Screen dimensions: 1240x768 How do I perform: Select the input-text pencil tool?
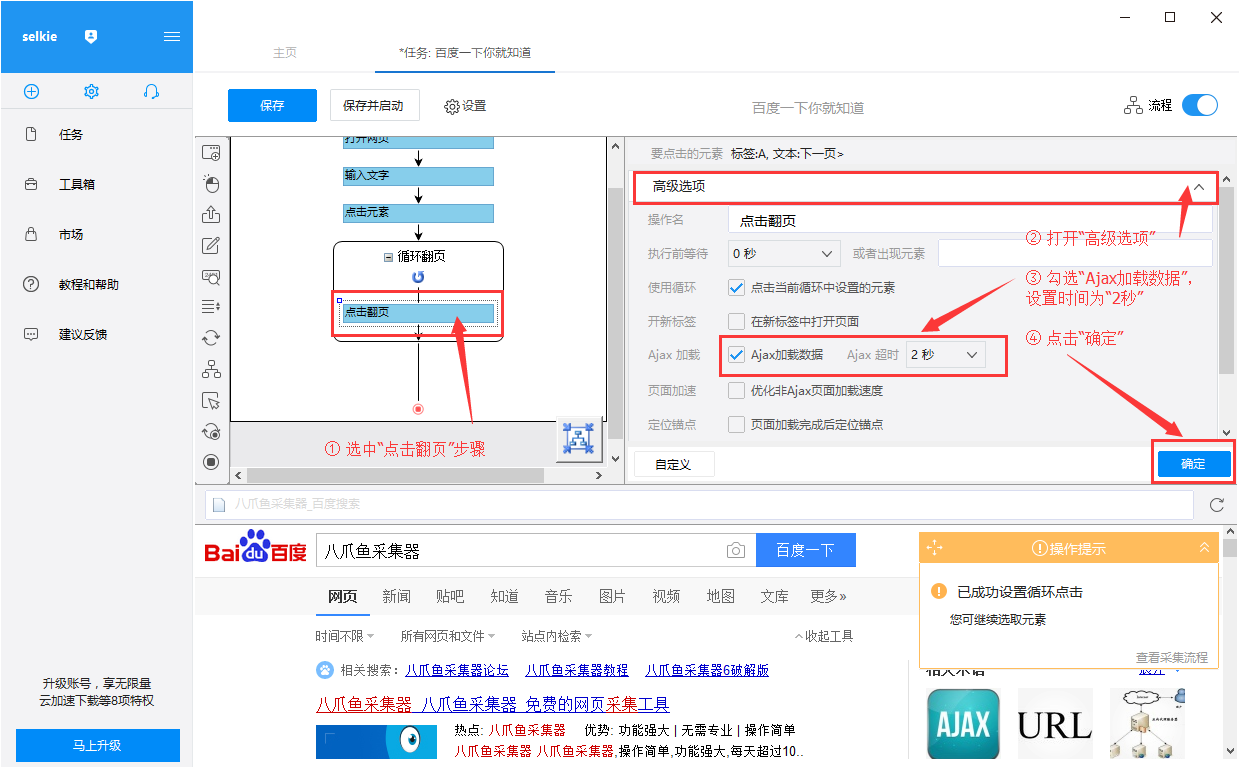211,246
